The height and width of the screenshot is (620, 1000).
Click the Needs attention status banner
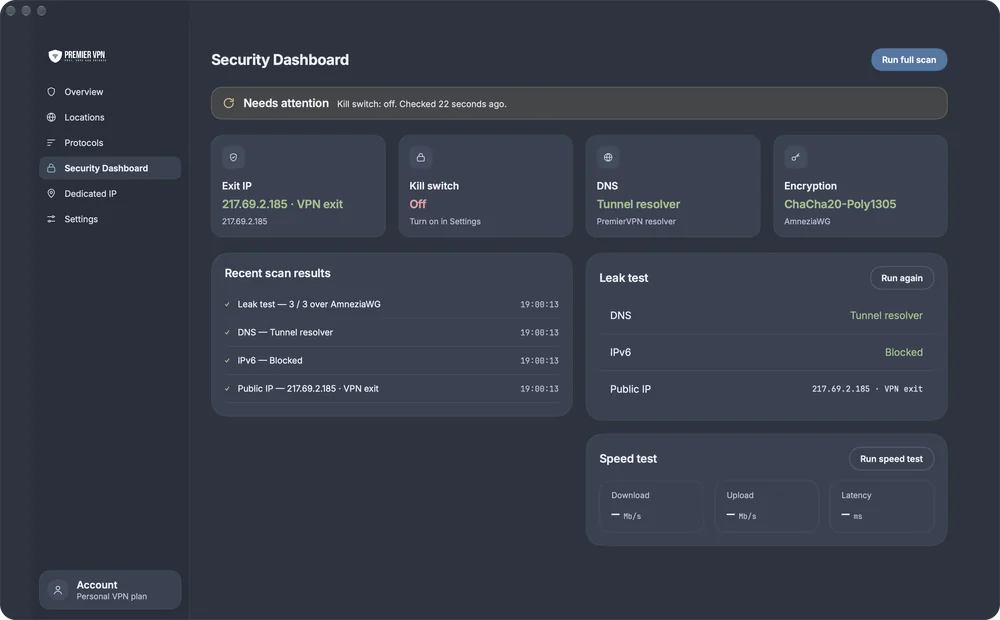579,103
